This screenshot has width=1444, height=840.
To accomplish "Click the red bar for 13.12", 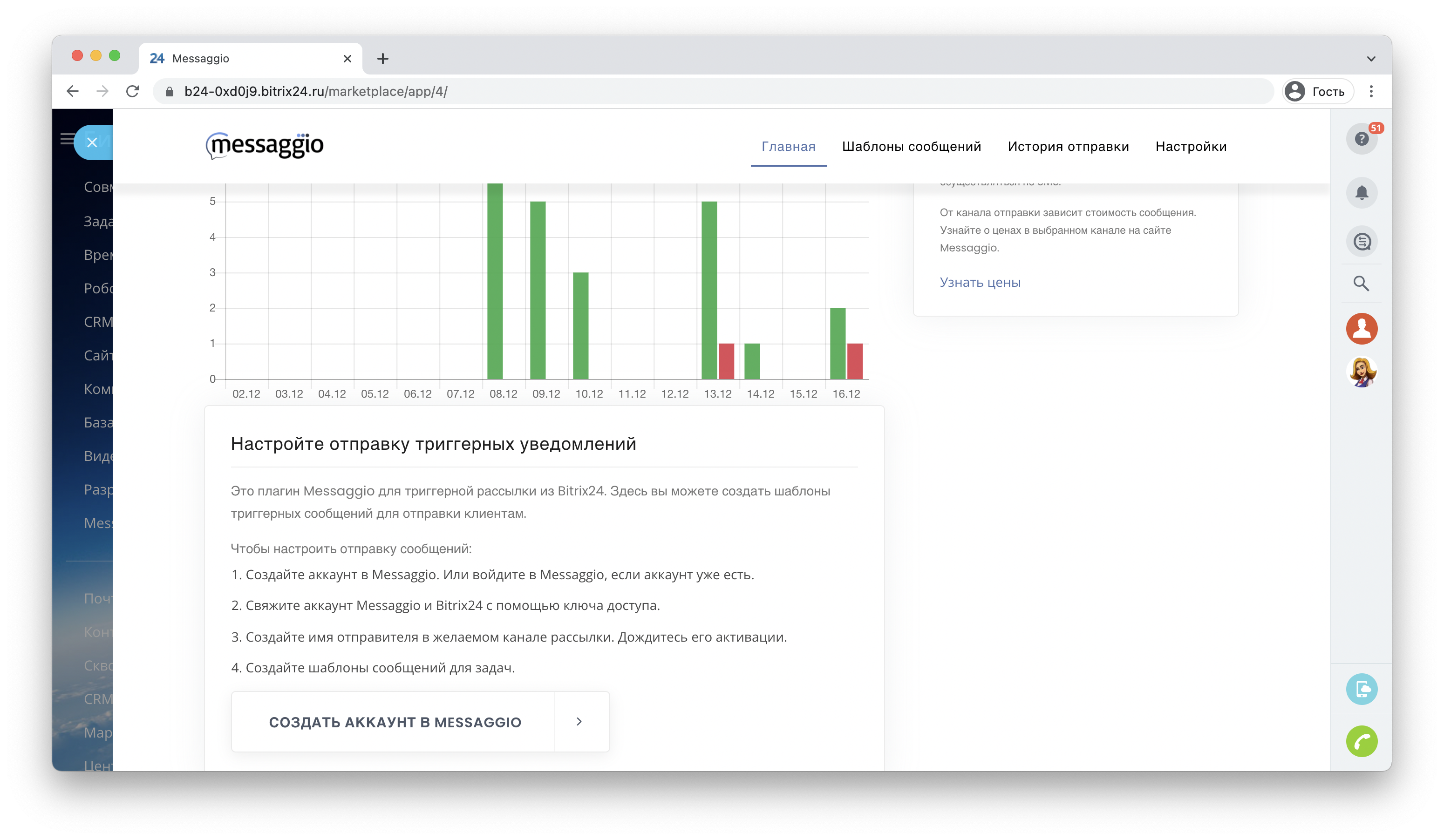I will point(726,361).
